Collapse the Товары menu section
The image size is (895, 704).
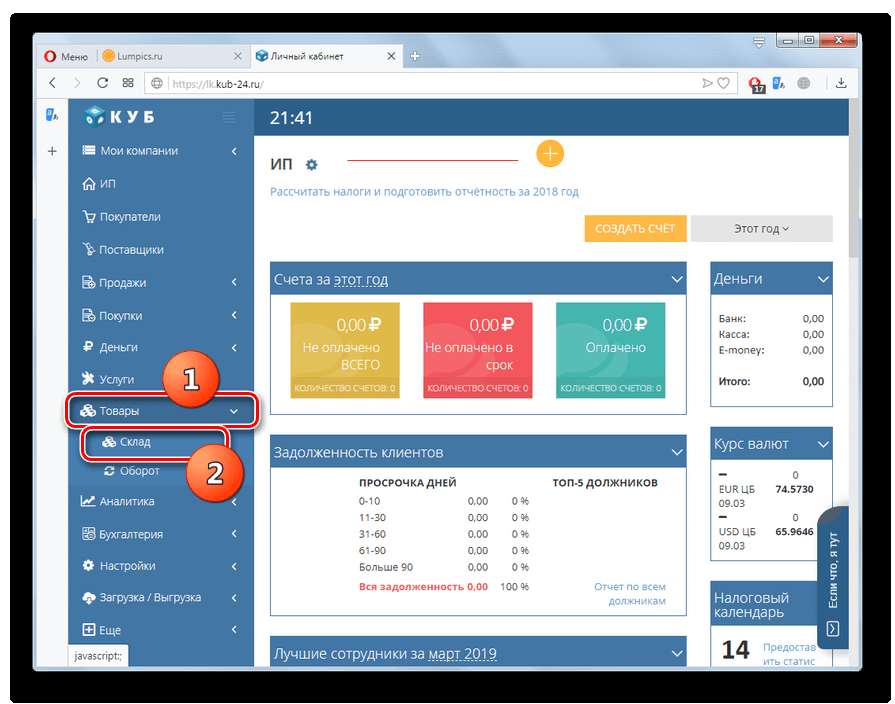pyautogui.click(x=162, y=411)
